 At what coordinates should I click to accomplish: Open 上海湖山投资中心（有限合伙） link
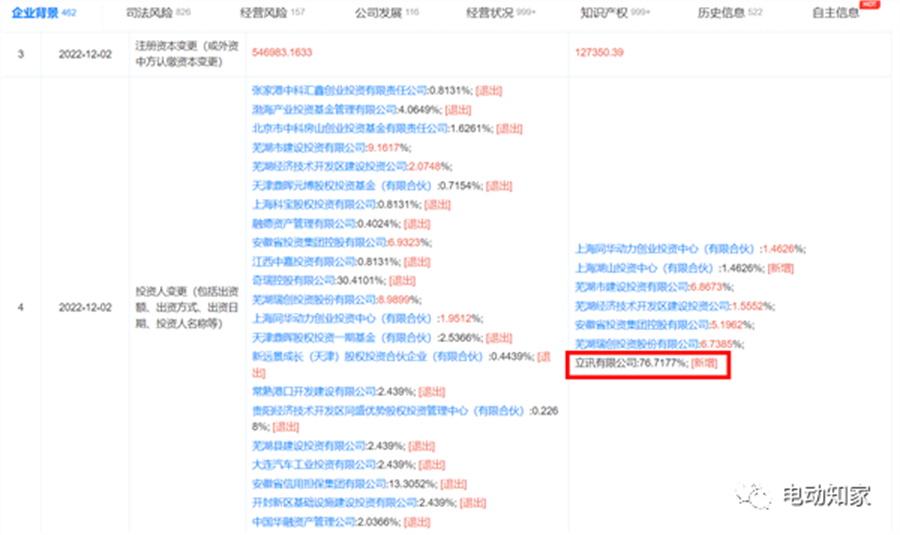click(645, 268)
